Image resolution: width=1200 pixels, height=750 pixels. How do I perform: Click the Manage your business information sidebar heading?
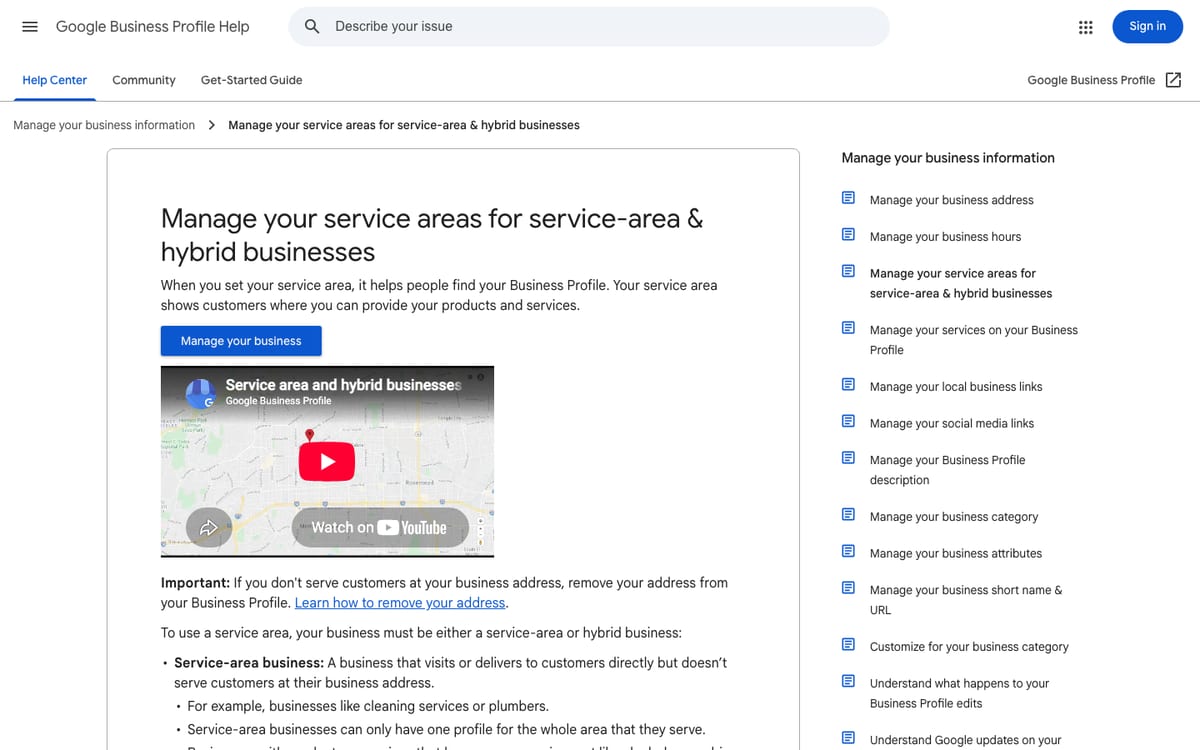(948, 158)
